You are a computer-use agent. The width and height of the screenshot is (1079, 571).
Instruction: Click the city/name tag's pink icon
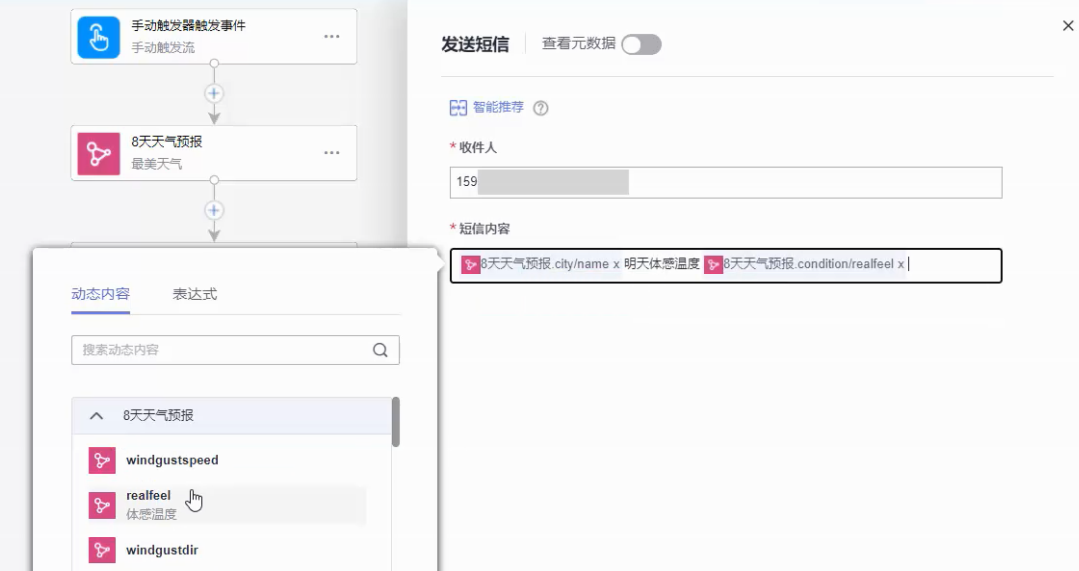[471, 264]
